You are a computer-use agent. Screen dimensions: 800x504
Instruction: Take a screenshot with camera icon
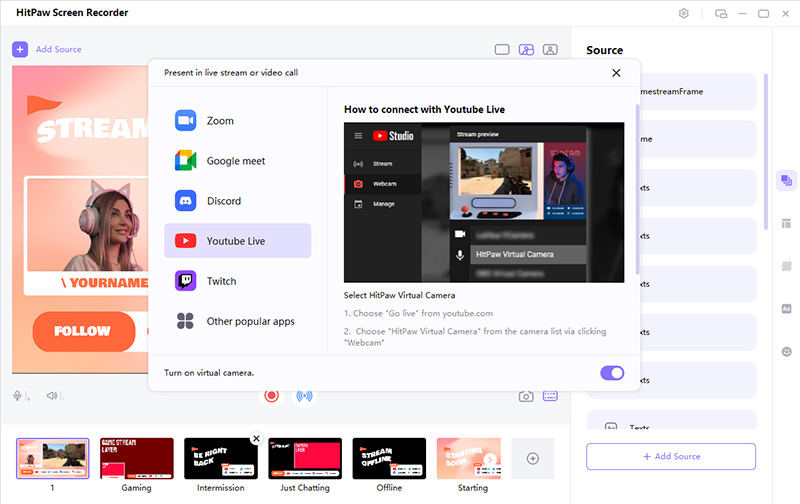coord(526,396)
